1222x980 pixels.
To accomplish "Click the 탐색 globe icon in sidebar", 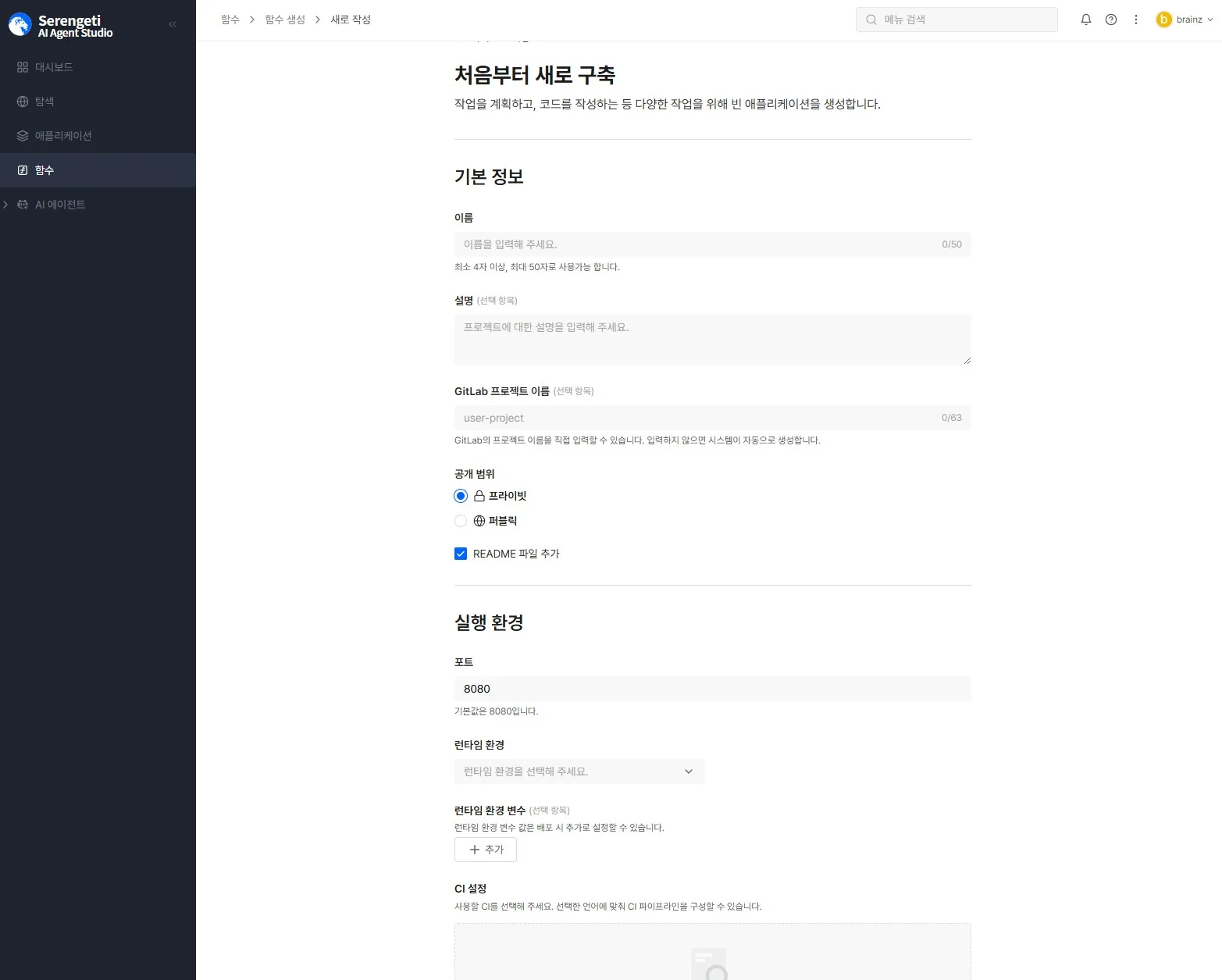I will (x=23, y=102).
